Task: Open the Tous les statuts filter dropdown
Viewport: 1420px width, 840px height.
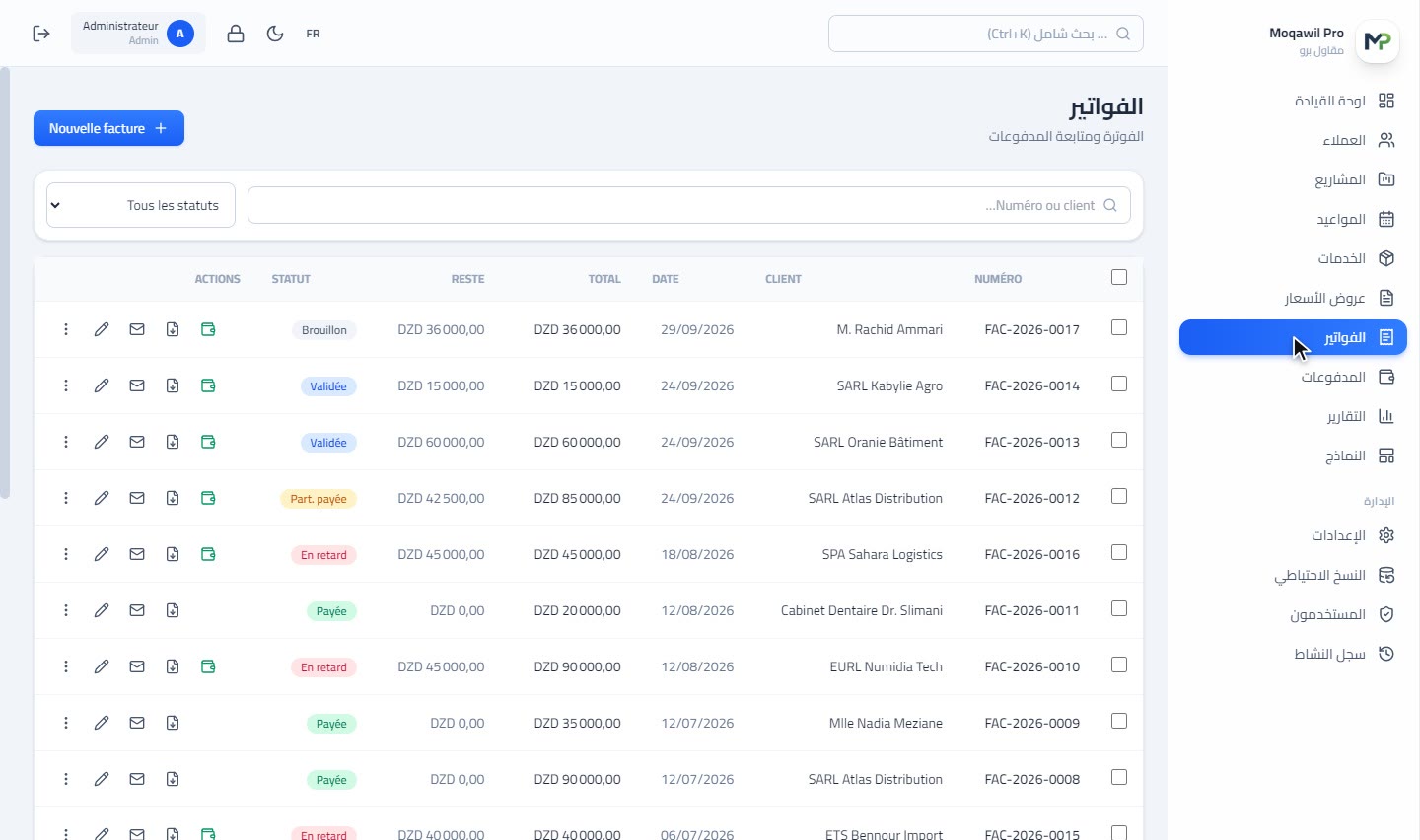Action: pyautogui.click(x=141, y=205)
